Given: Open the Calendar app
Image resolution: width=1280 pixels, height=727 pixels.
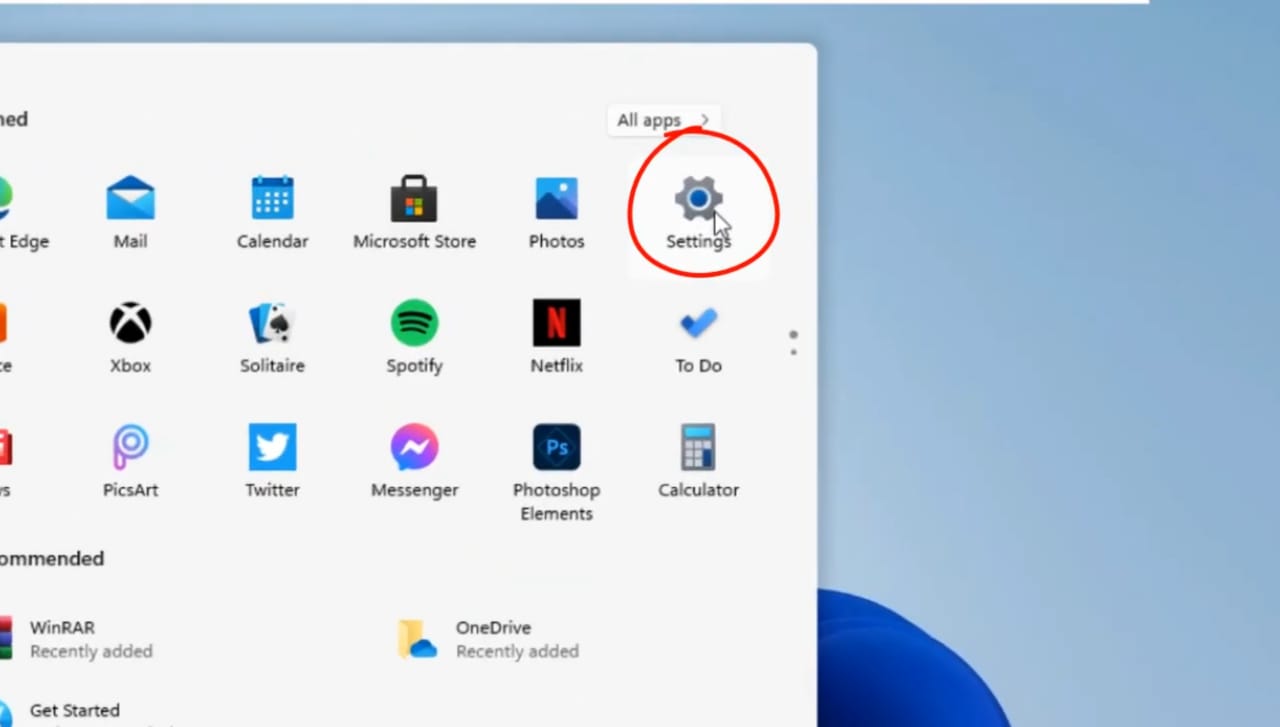Looking at the screenshot, I should pyautogui.click(x=272, y=212).
